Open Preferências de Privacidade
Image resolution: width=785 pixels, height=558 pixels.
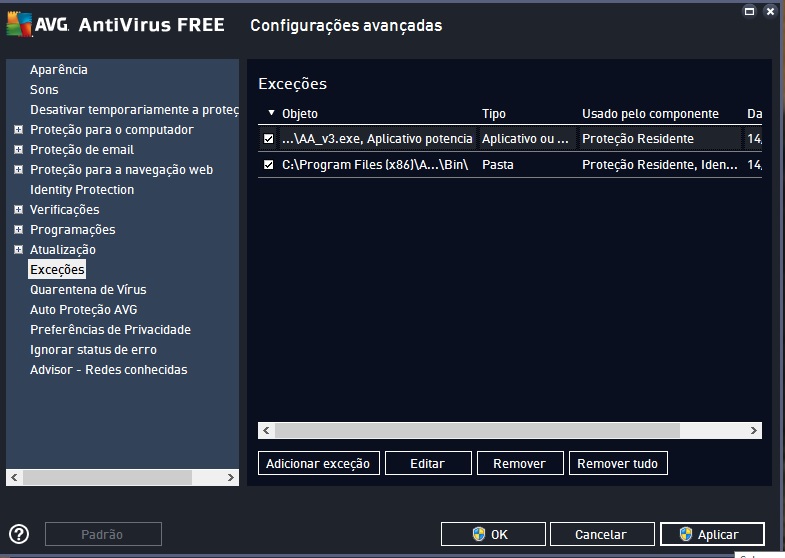[x=110, y=330]
